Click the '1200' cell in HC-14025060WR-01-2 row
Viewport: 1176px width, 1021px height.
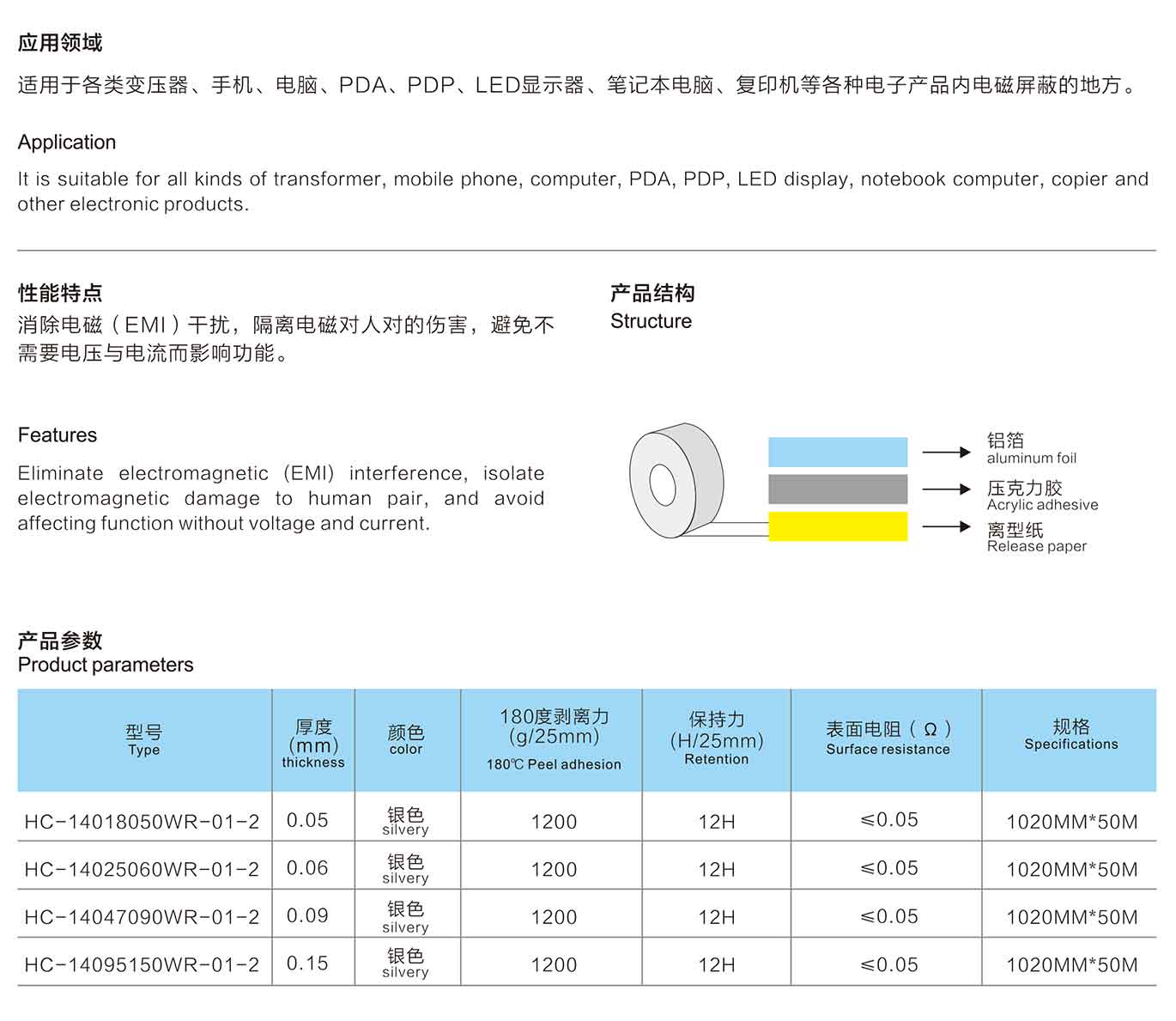point(554,870)
